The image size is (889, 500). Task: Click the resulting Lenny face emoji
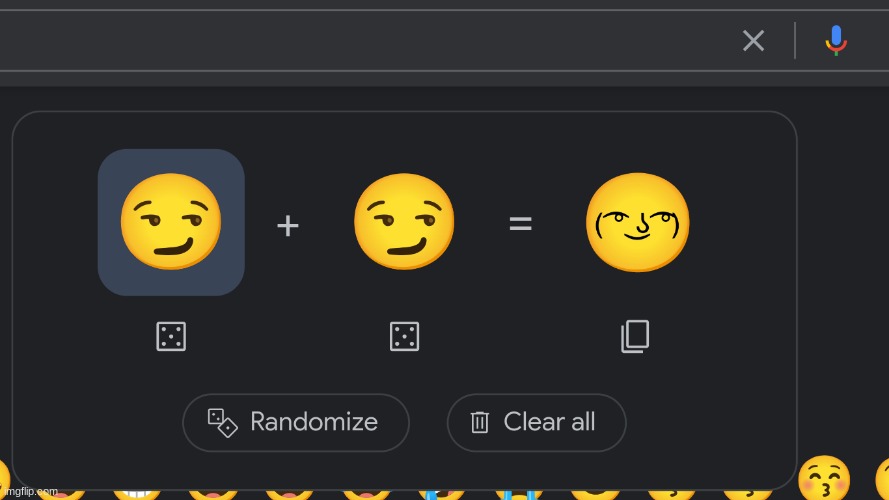point(637,222)
